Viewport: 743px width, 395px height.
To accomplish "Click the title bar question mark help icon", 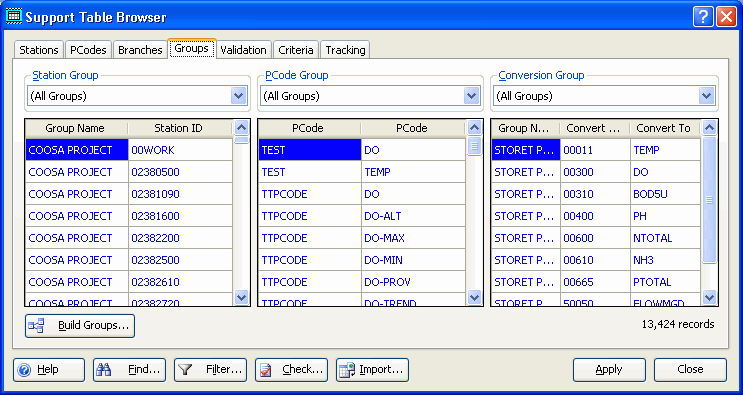I will coord(703,17).
